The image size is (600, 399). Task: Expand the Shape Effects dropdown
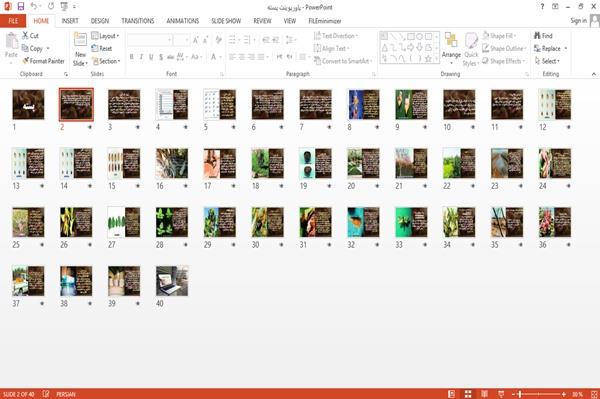point(504,61)
